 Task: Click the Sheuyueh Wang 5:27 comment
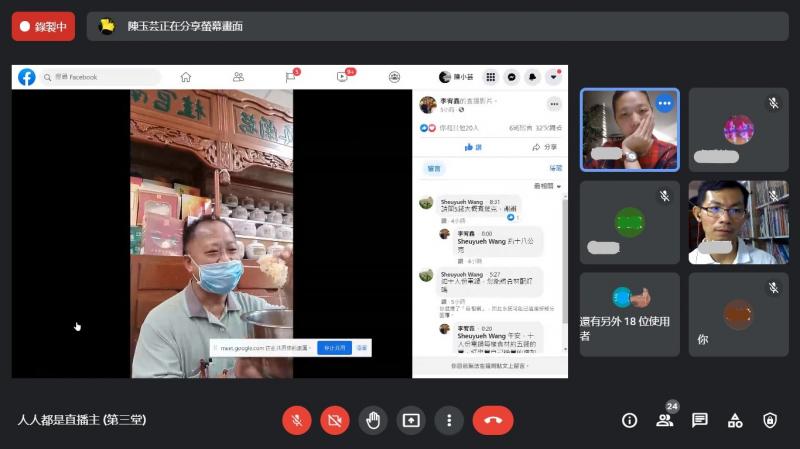[x=490, y=282]
